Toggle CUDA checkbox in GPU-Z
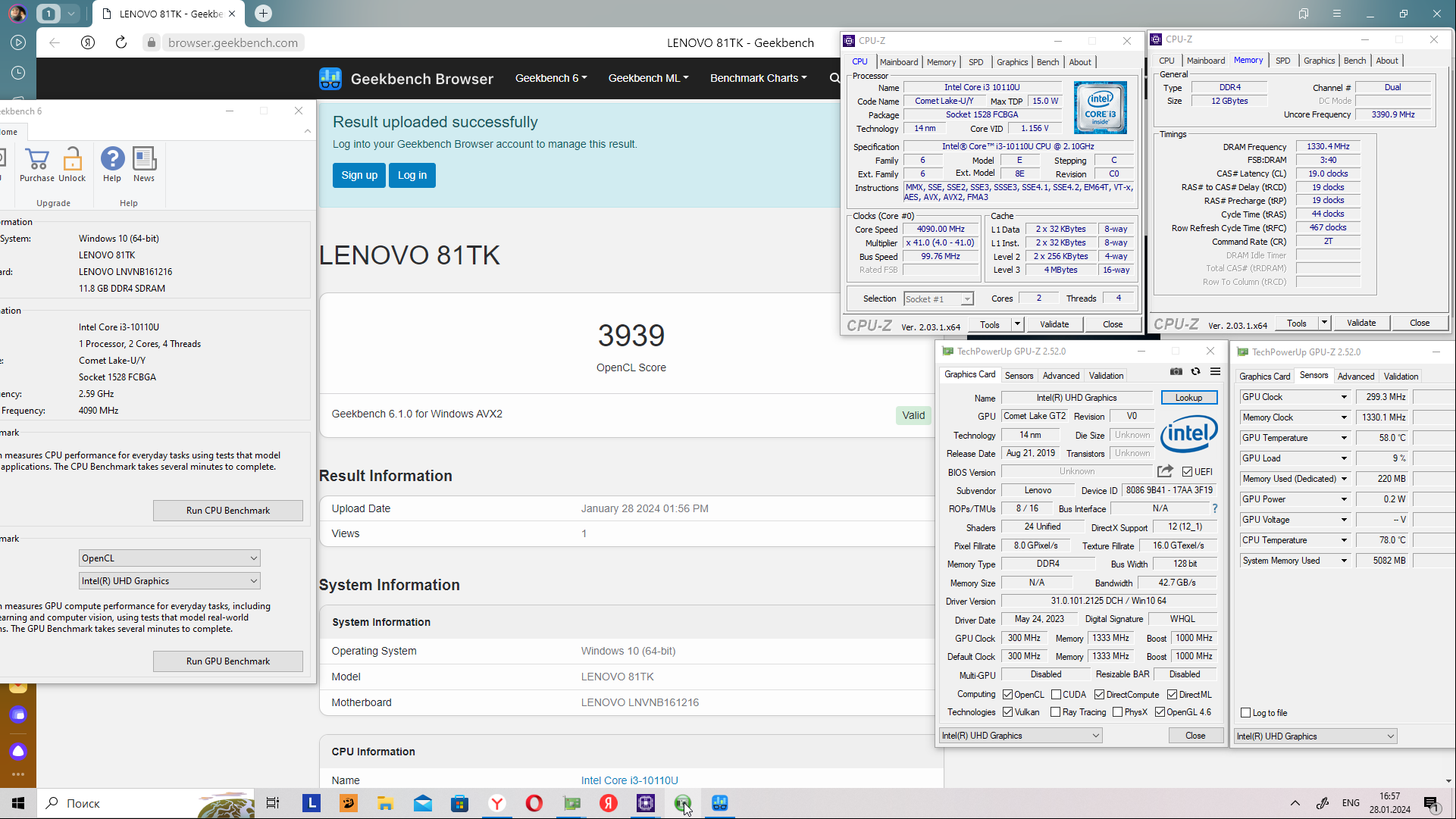 point(1056,694)
